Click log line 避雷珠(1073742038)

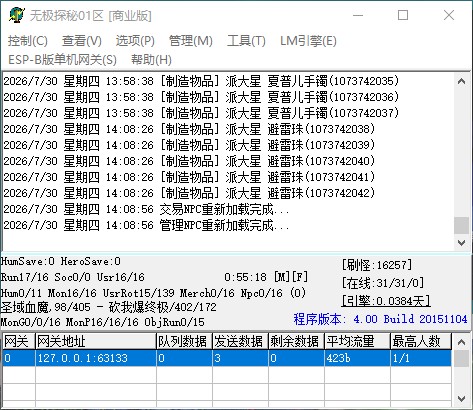(x=189, y=129)
